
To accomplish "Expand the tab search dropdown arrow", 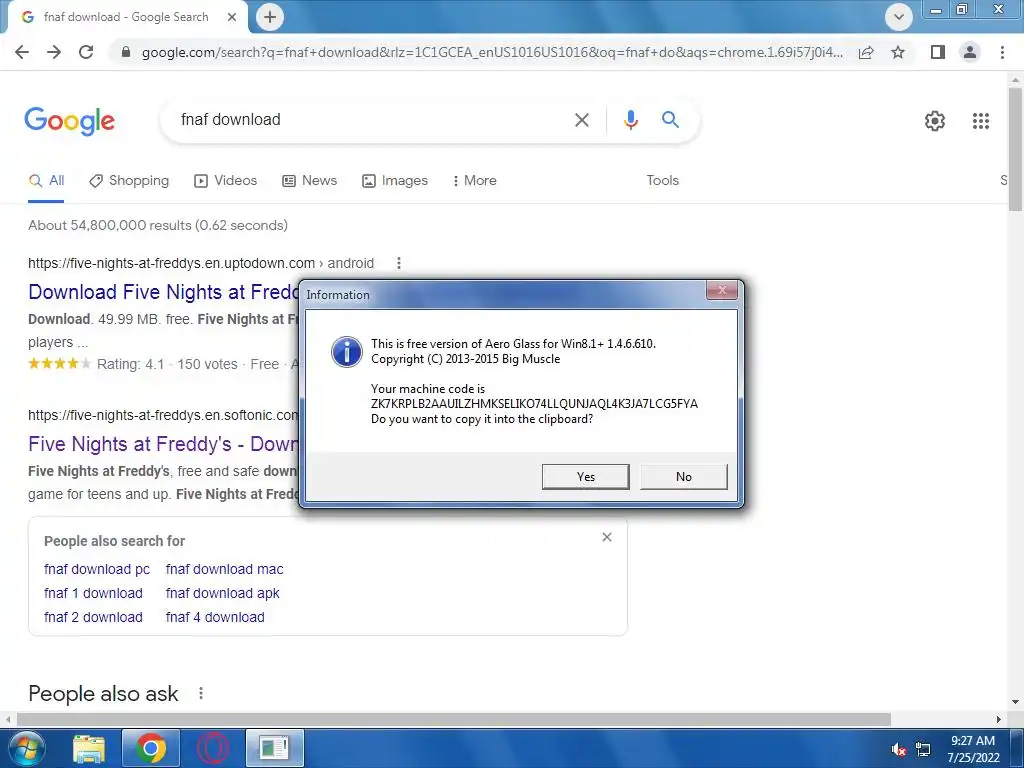I will [x=899, y=17].
